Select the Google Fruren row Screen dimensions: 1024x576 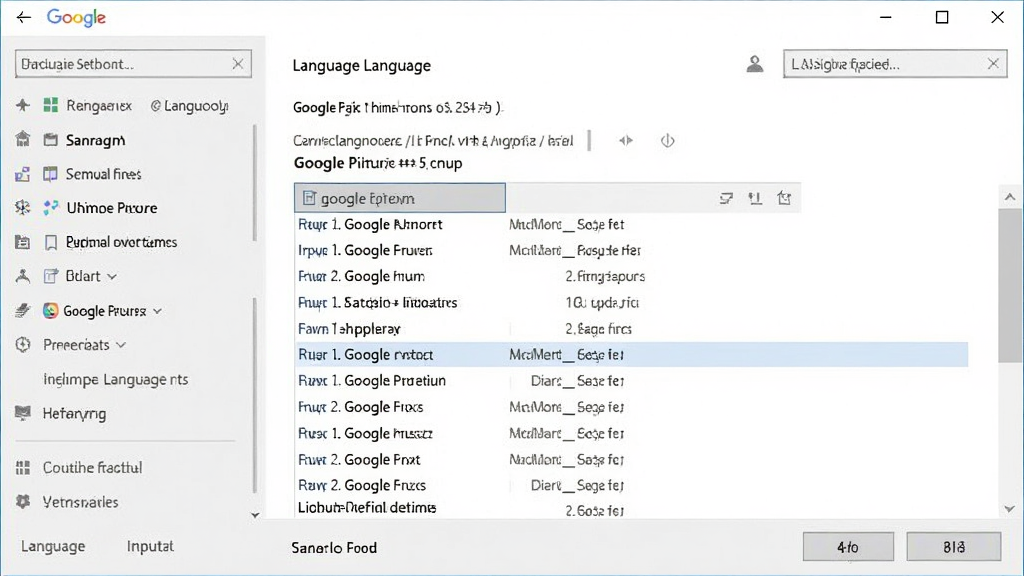point(632,251)
